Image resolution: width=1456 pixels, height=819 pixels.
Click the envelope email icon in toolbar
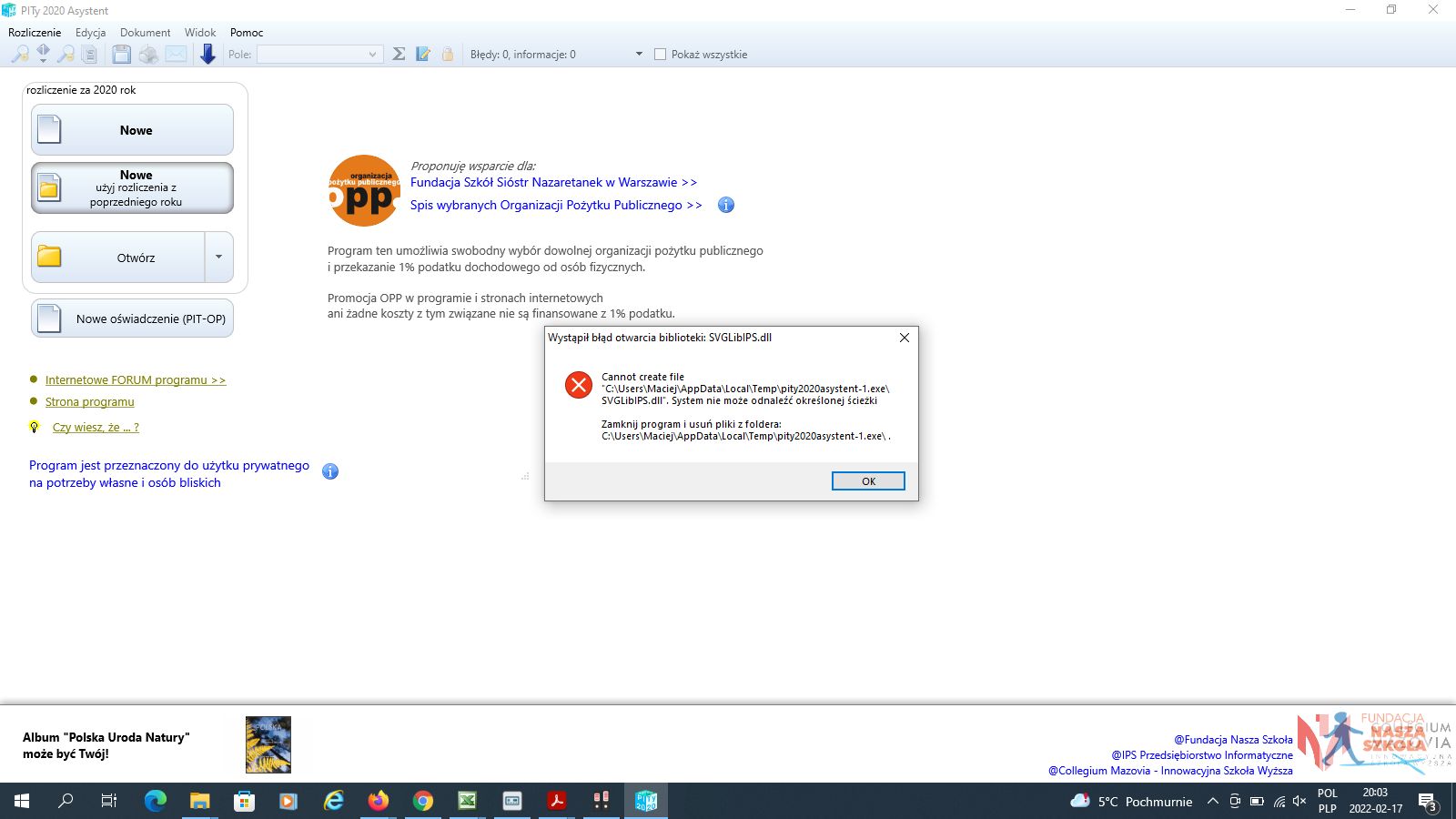click(176, 55)
